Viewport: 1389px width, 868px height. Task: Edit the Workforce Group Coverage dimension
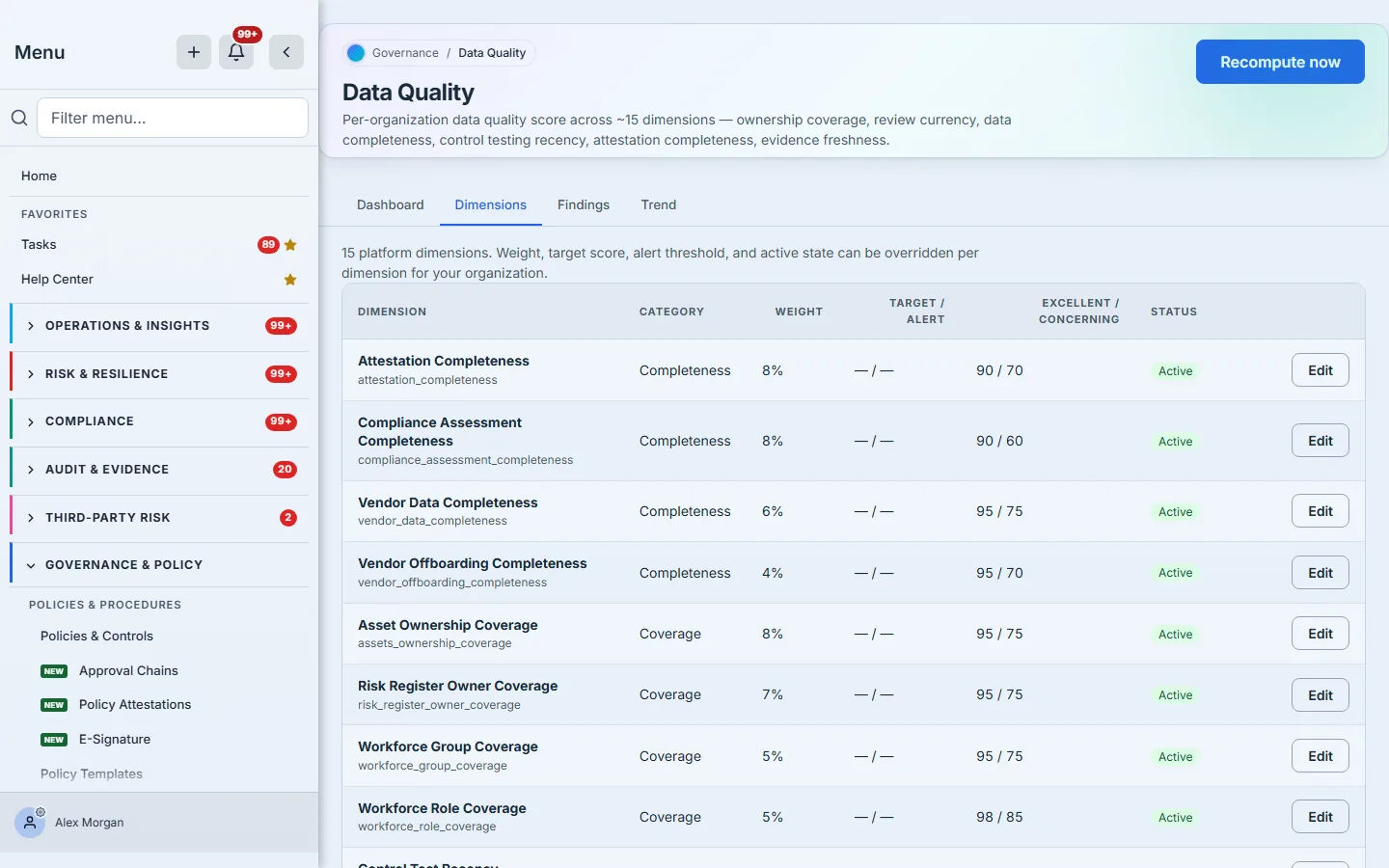click(1321, 756)
